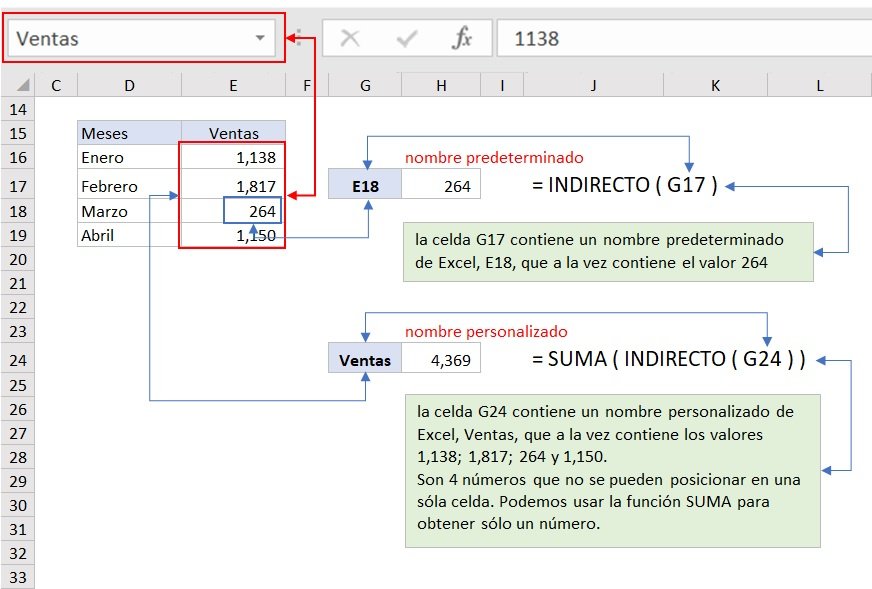Click cell containing Enero
The height and width of the screenshot is (589, 872).
click(129, 157)
